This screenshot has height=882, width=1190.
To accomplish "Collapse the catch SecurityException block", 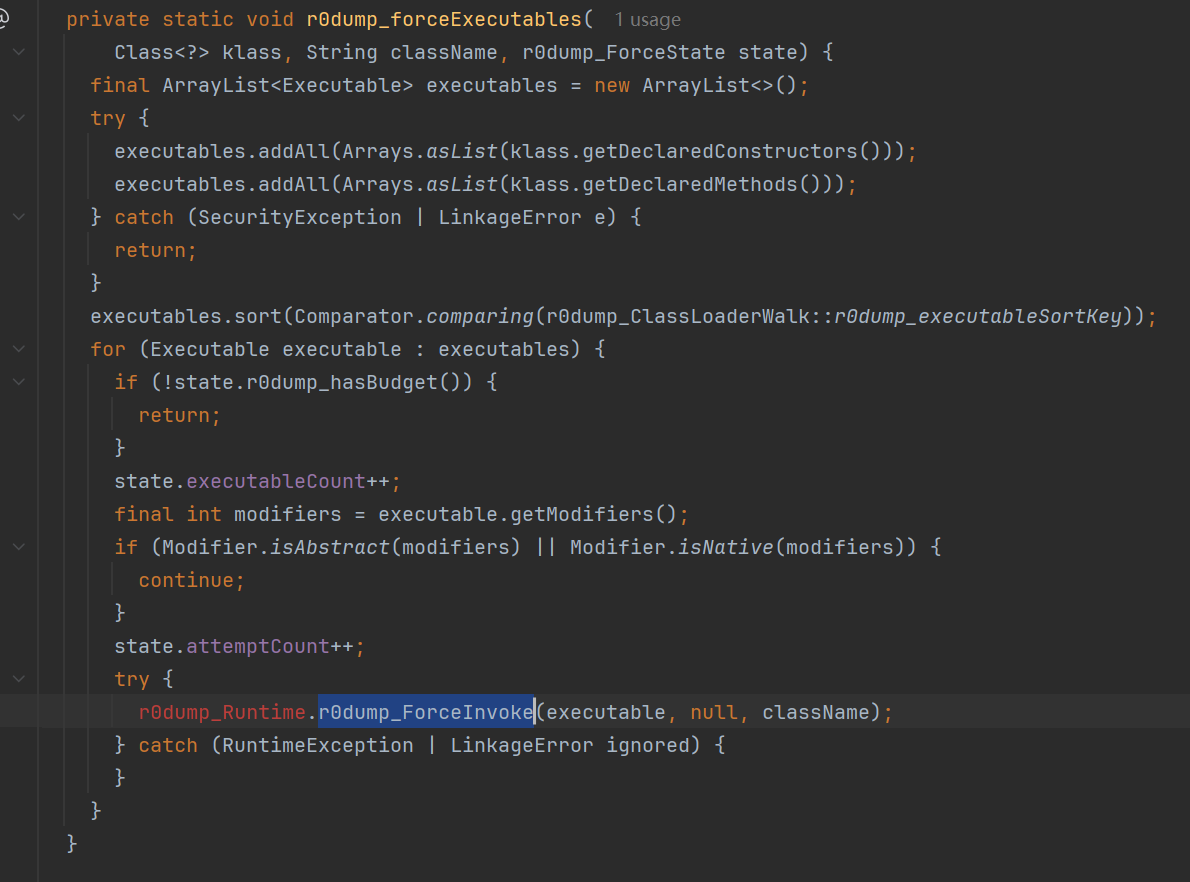I will point(19,217).
